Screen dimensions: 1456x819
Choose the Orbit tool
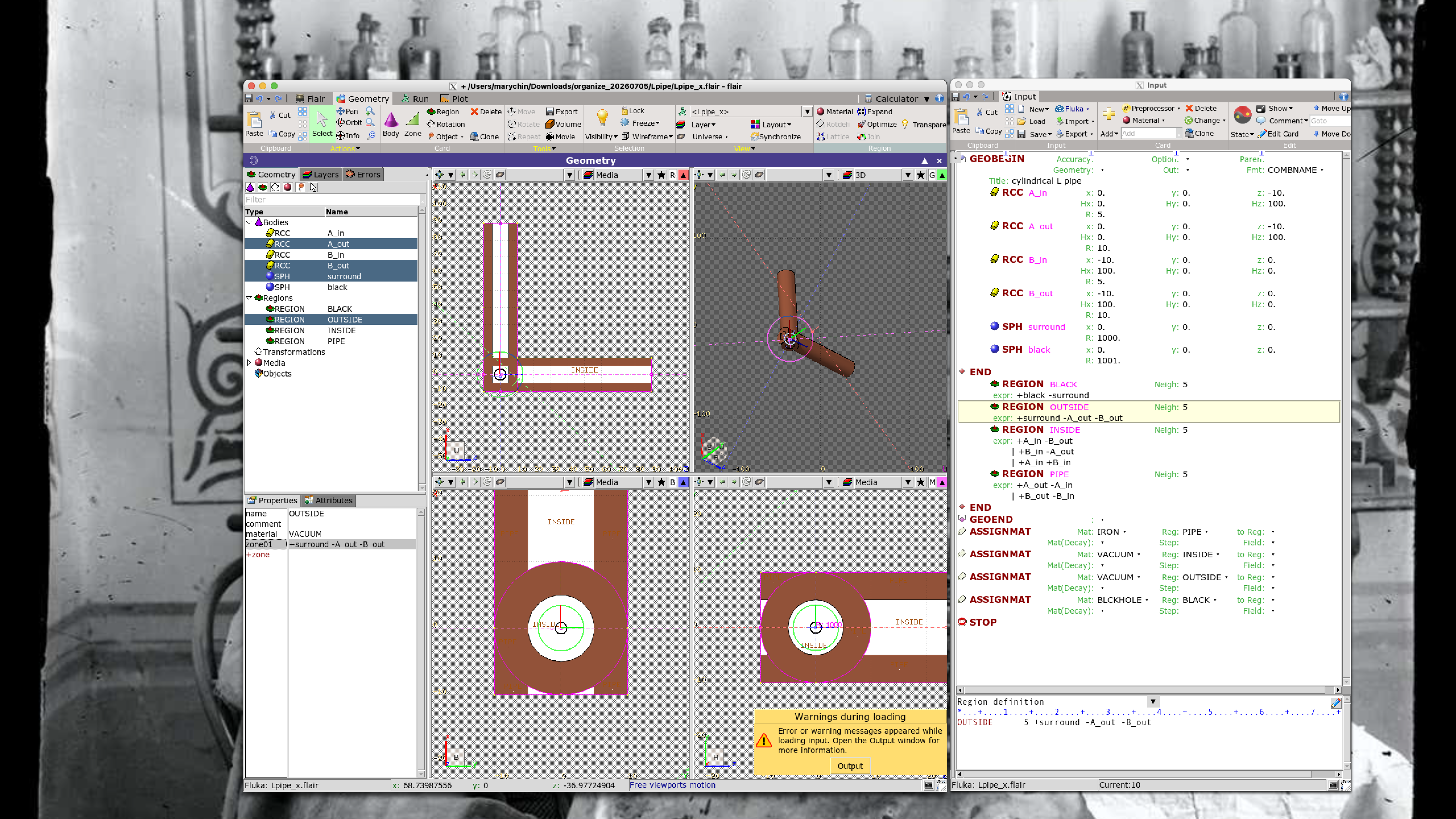click(x=349, y=123)
